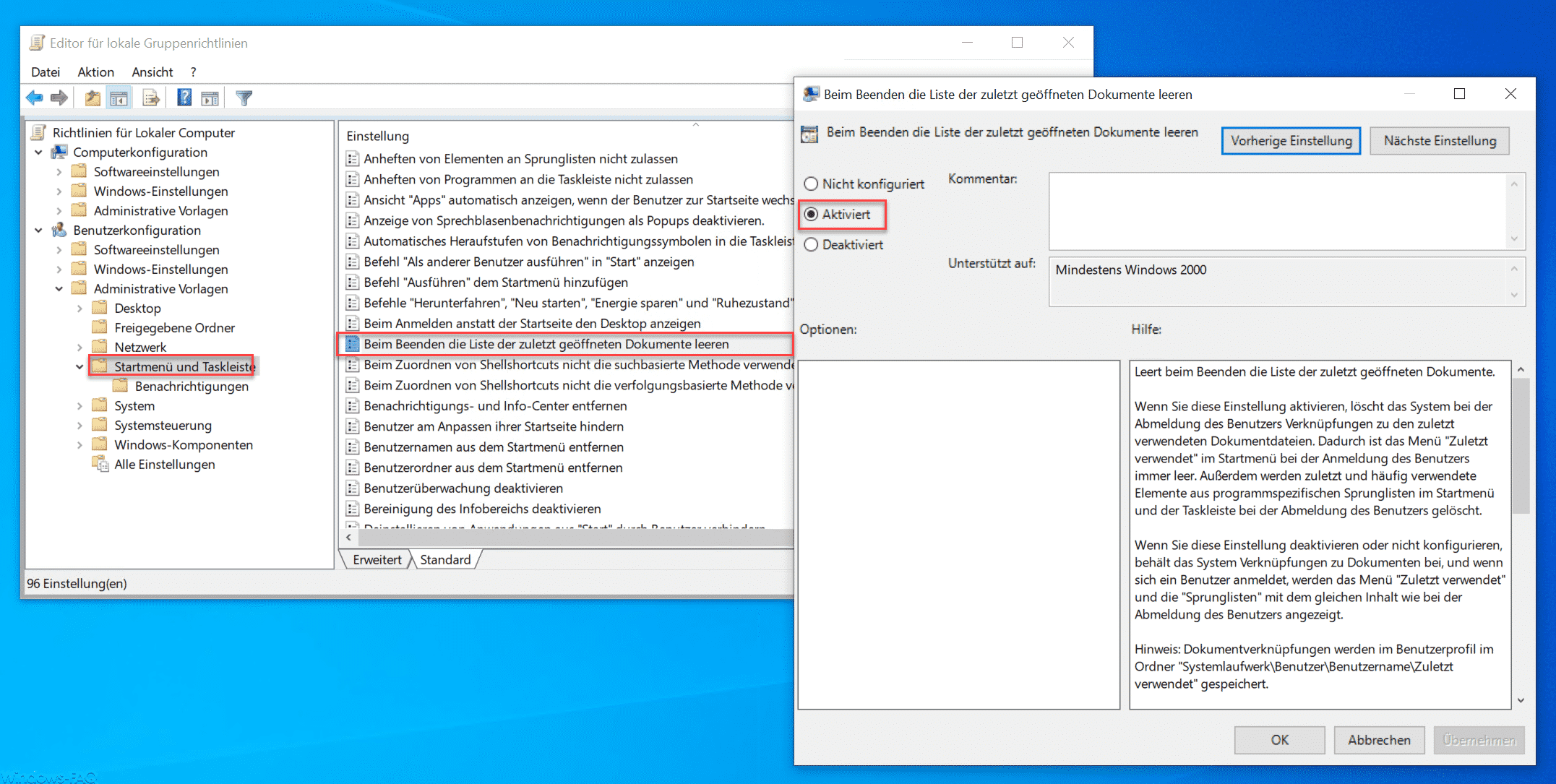1556x784 pixels.
Task: Expand the Desktop tree node
Action: coord(79,309)
